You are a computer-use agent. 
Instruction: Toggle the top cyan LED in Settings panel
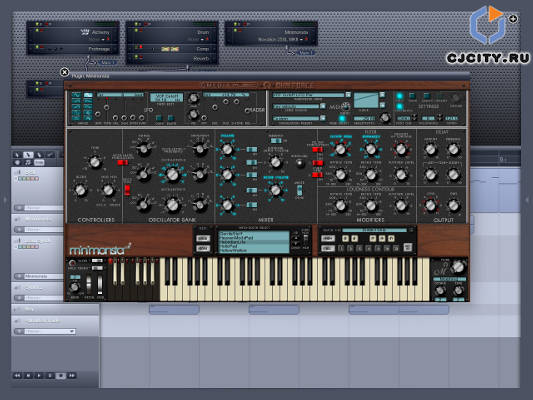[400, 96]
